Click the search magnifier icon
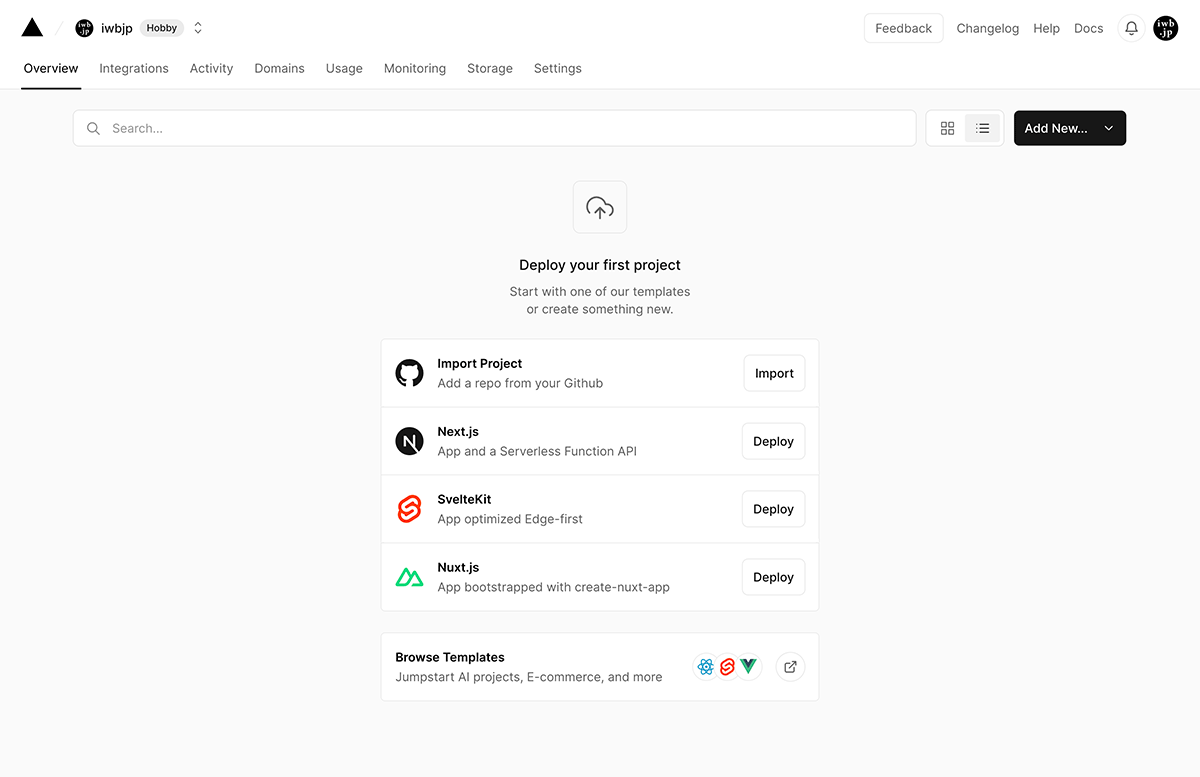The height and width of the screenshot is (777, 1200). [x=93, y=128]
